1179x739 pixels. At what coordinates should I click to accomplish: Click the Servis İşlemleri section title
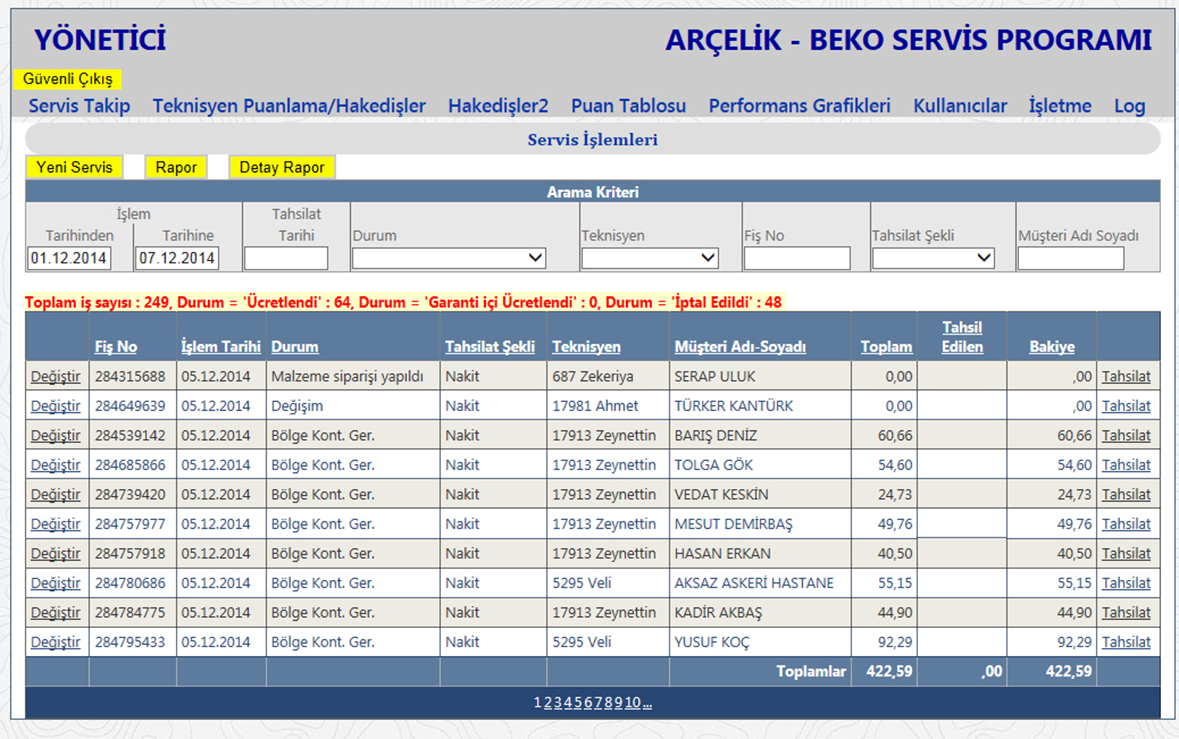tap(593, 140)
